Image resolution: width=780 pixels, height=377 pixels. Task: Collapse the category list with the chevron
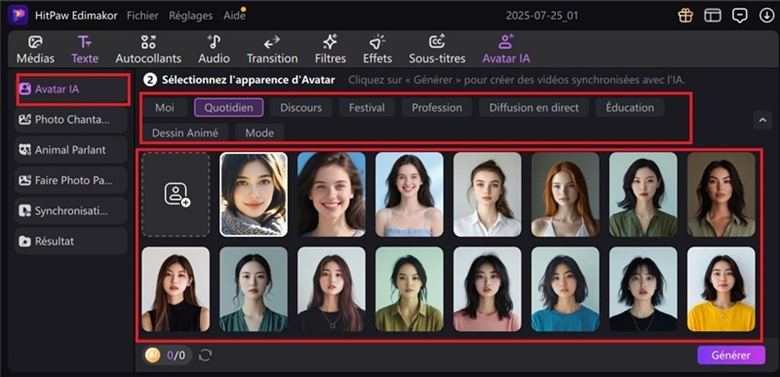click(x=762, y=120)
